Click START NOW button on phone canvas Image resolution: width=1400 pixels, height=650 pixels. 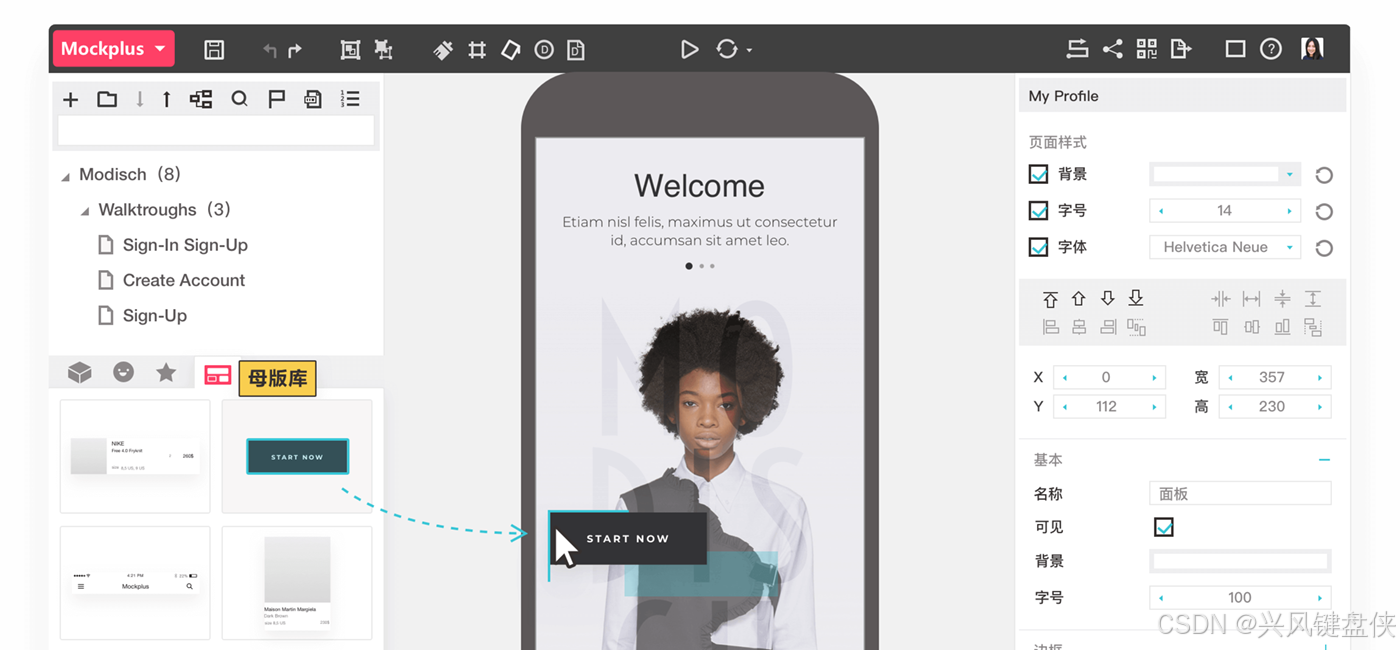(628, 538)
